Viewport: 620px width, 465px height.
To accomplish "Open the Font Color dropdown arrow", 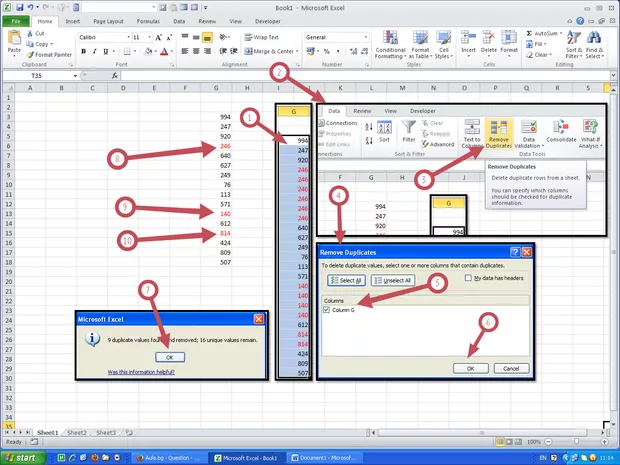I will [x=172, y=51].
